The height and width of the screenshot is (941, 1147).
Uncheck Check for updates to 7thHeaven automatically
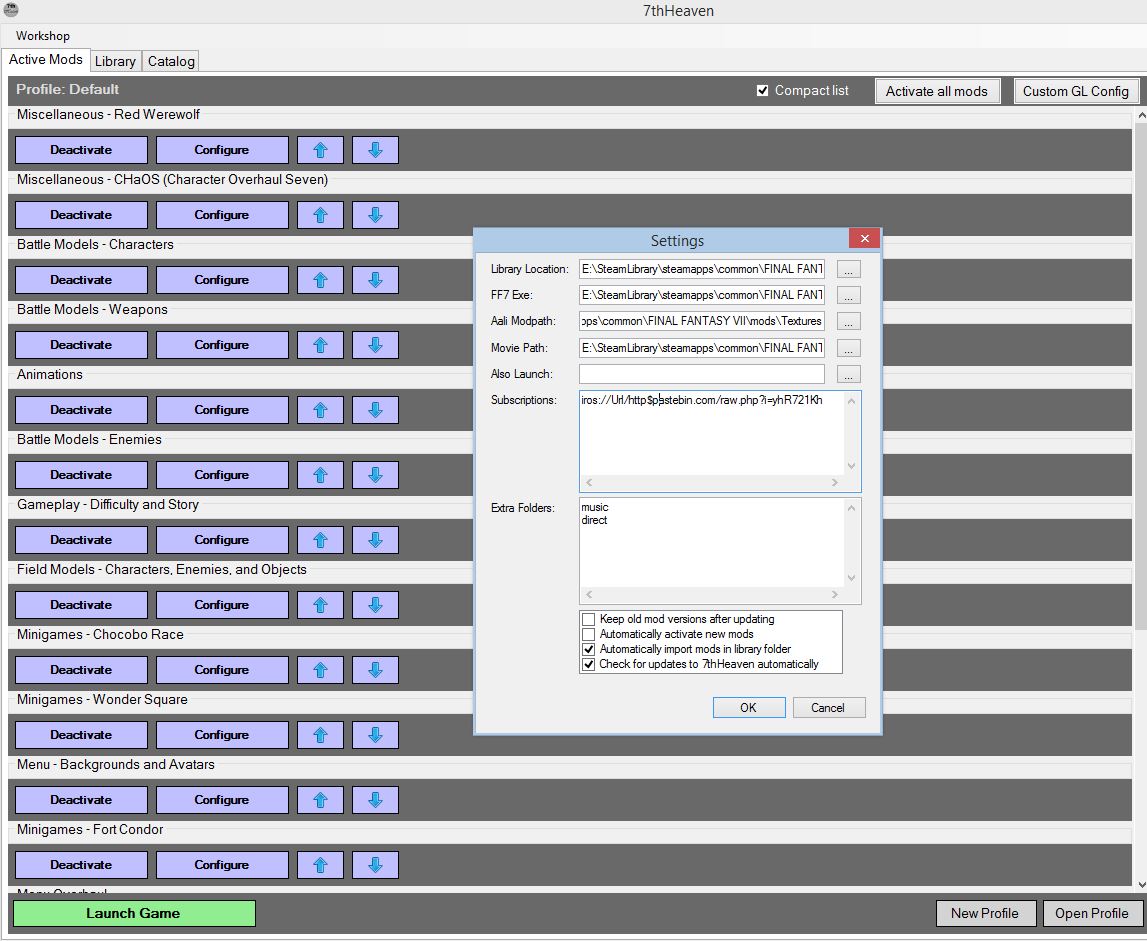[x=588, y=664]
